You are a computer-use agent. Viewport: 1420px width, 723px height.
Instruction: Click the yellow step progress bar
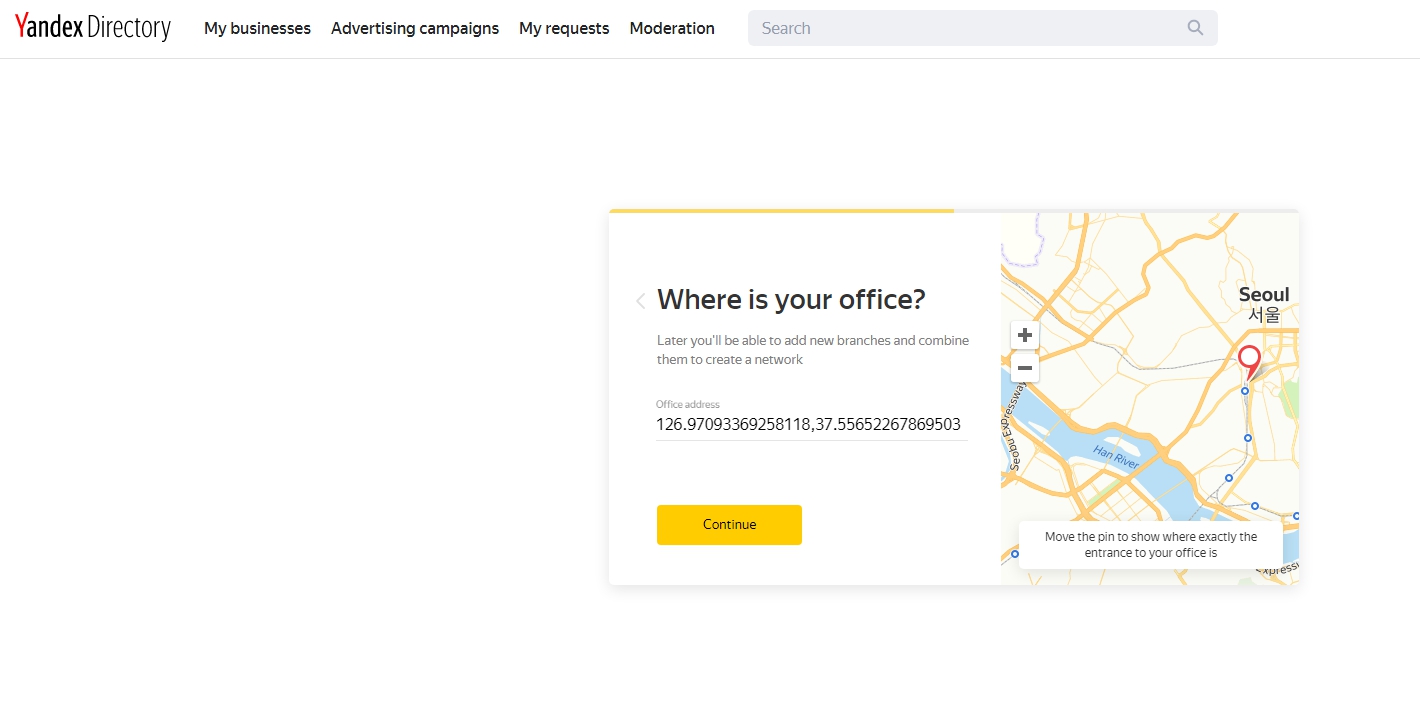click(781, 211)
